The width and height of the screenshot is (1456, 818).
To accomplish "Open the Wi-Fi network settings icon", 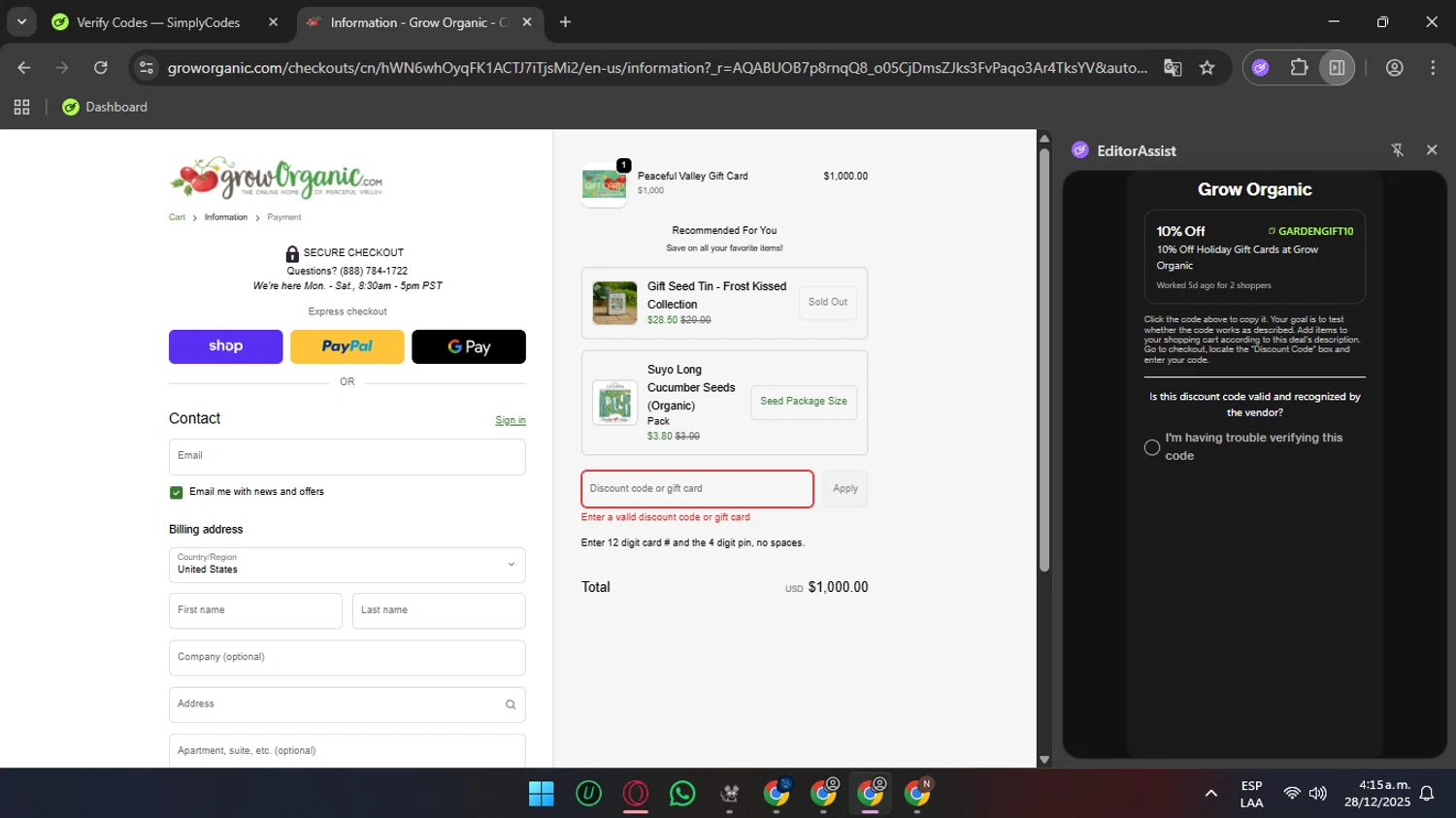I will tap(1292, 794).
